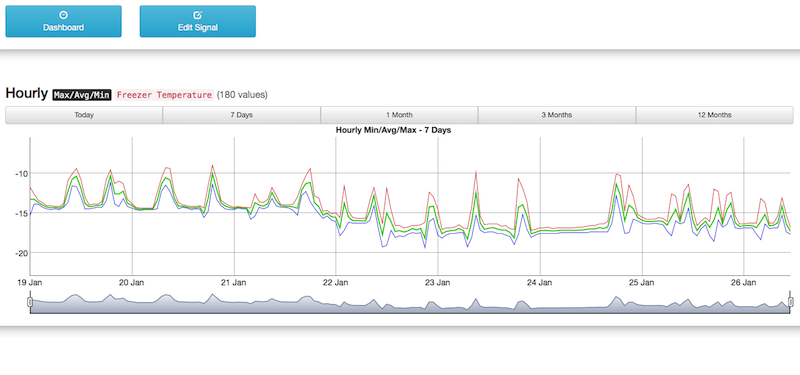The image size is (800, 375).
Task: Click the 19 Jan x-axis label
Action: [30, 283]
